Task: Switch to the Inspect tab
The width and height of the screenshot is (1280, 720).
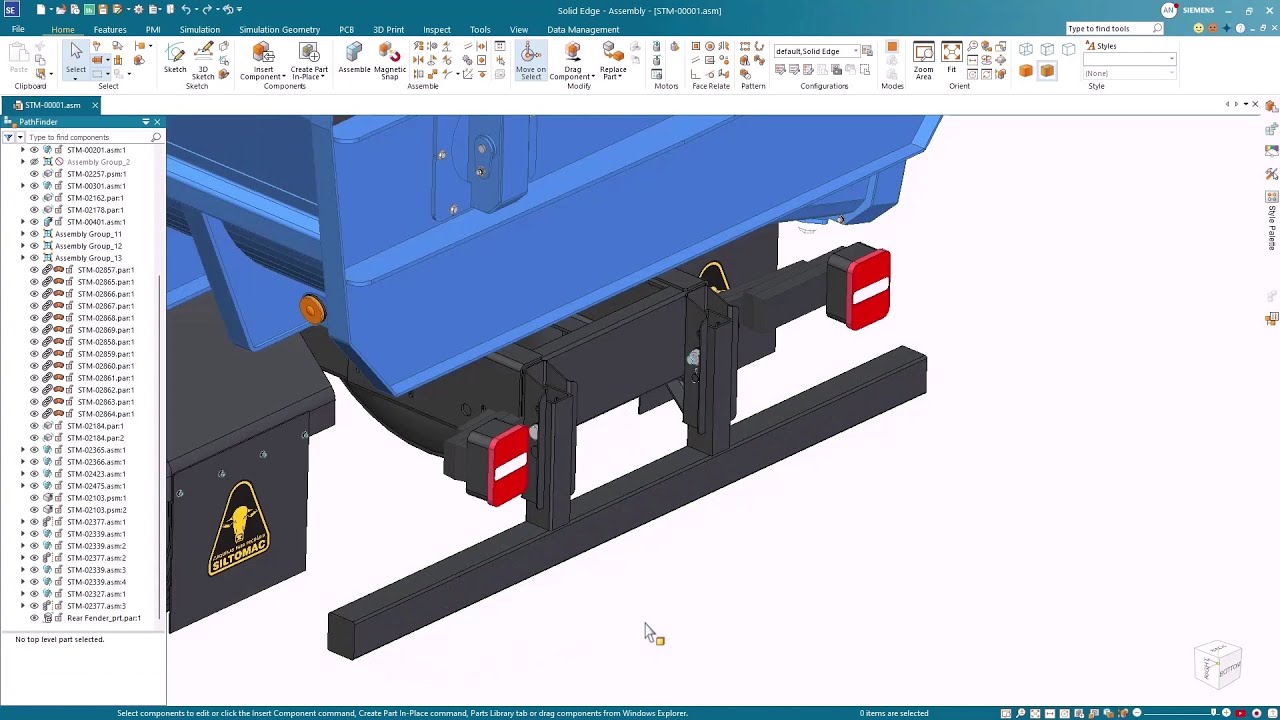Action: point(437,29)
